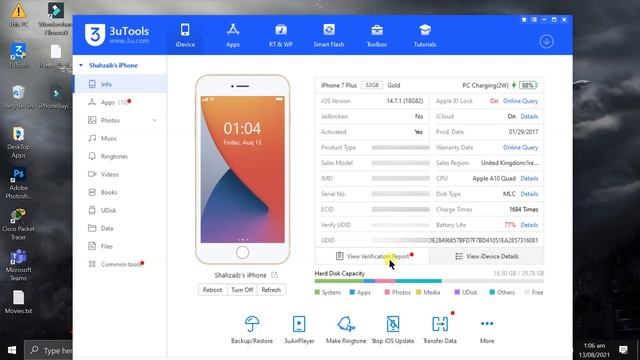The height and width of the screenshot is (360, 640).
Task: Open Stop iOS Update tool
Action: coord(393,330)
